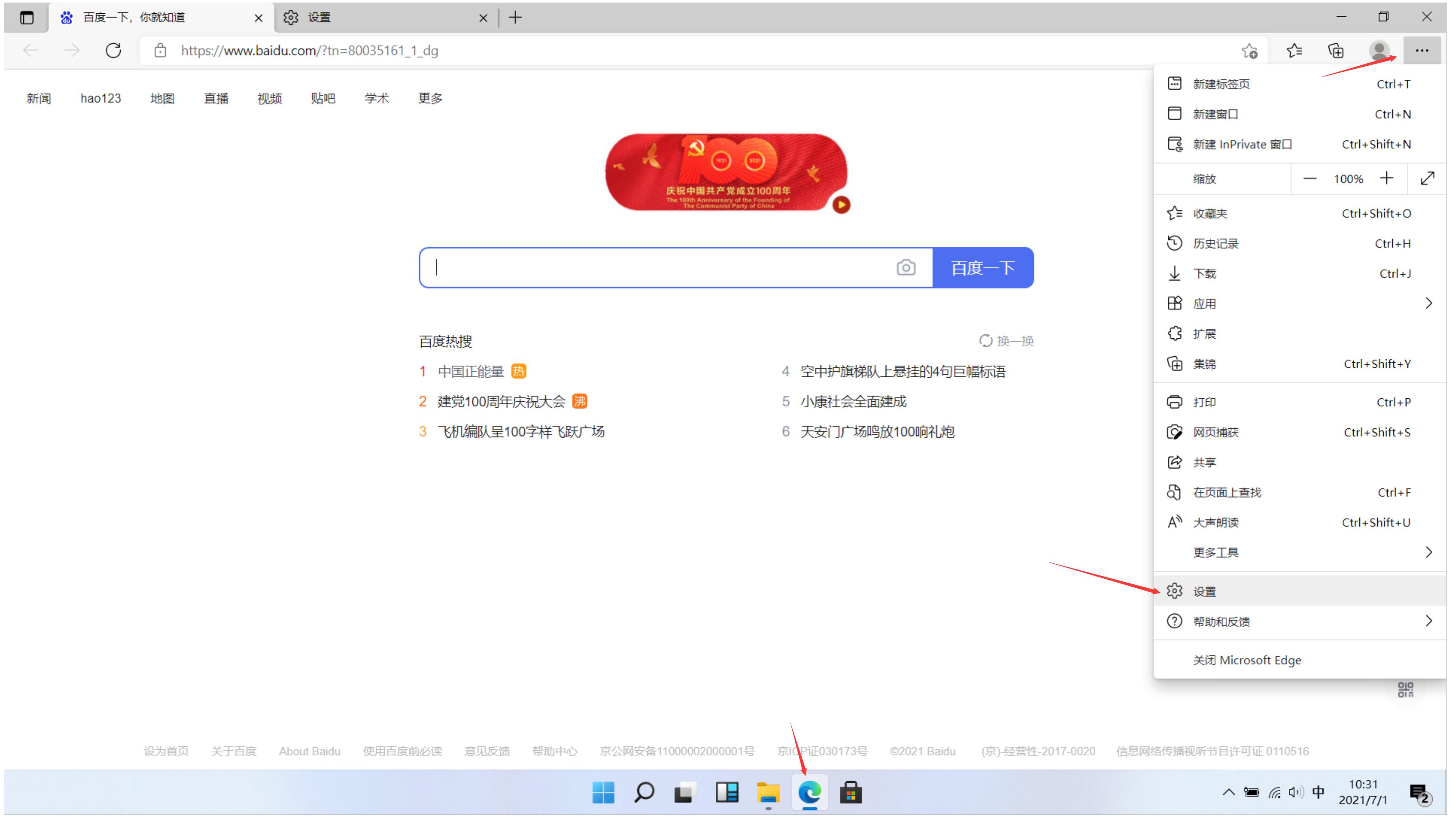
Task: Click the back navigation arrow
Action: (30, 50)
